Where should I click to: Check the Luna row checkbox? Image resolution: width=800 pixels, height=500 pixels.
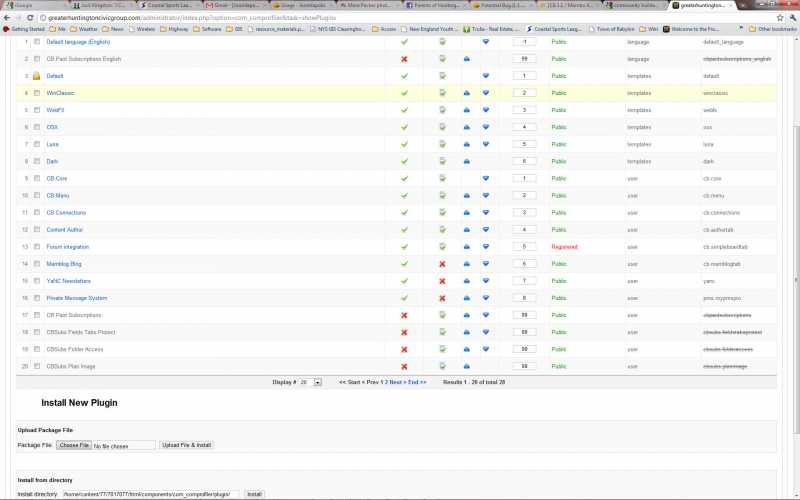point(37,144)
